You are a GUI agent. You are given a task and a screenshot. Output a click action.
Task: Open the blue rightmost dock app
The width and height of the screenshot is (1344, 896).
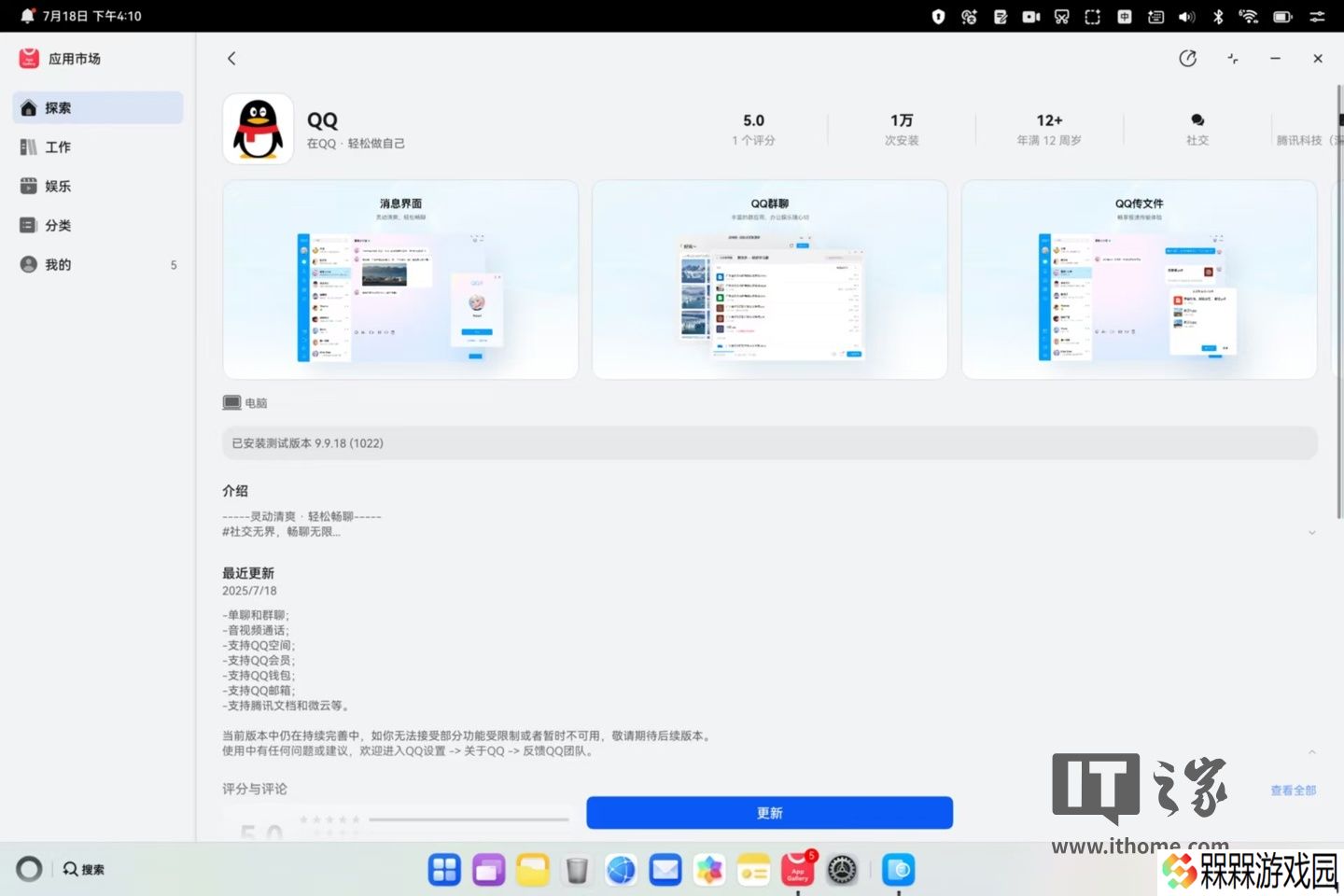coord(899,870)
